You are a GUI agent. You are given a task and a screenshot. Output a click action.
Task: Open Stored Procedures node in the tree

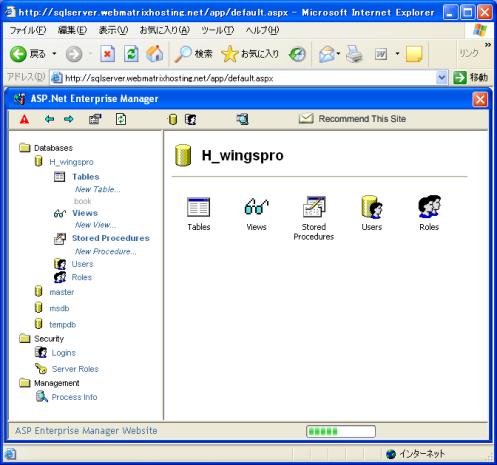point(111,238)
